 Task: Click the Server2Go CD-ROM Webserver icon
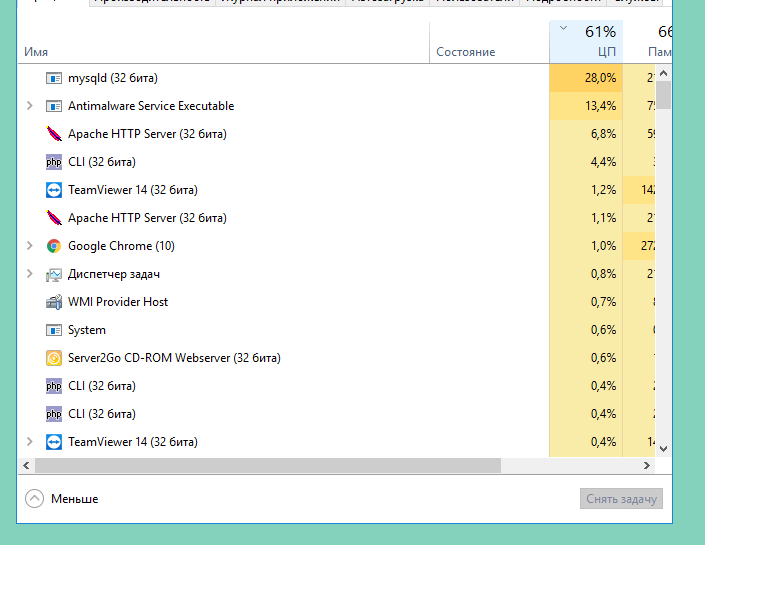click(54, 358)
